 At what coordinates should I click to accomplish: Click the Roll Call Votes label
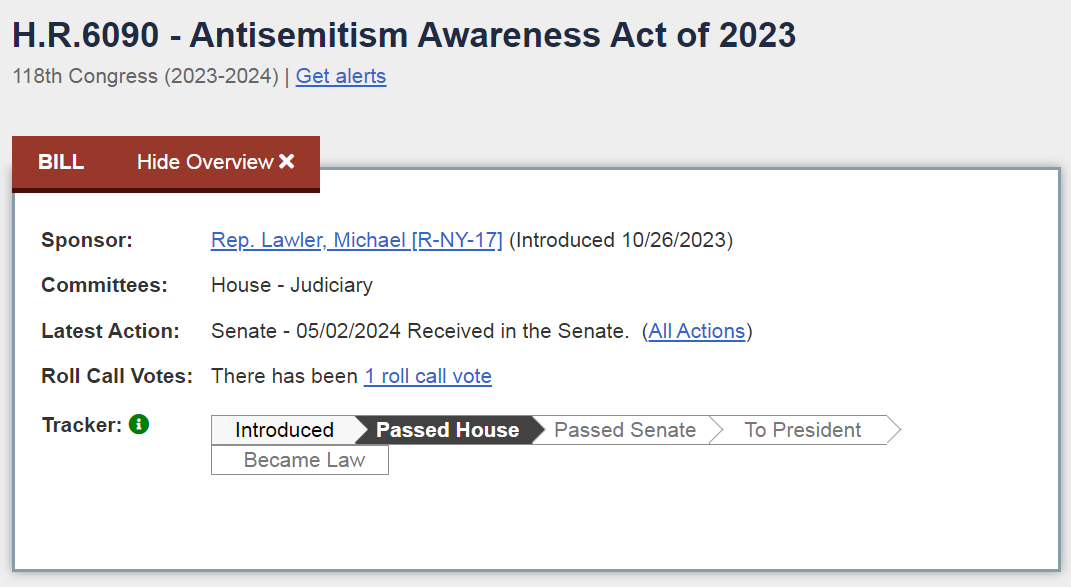point(117,376)
